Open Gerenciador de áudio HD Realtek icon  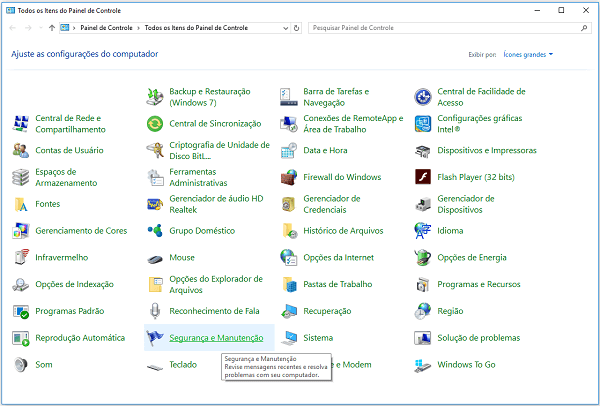click(155, 204)
